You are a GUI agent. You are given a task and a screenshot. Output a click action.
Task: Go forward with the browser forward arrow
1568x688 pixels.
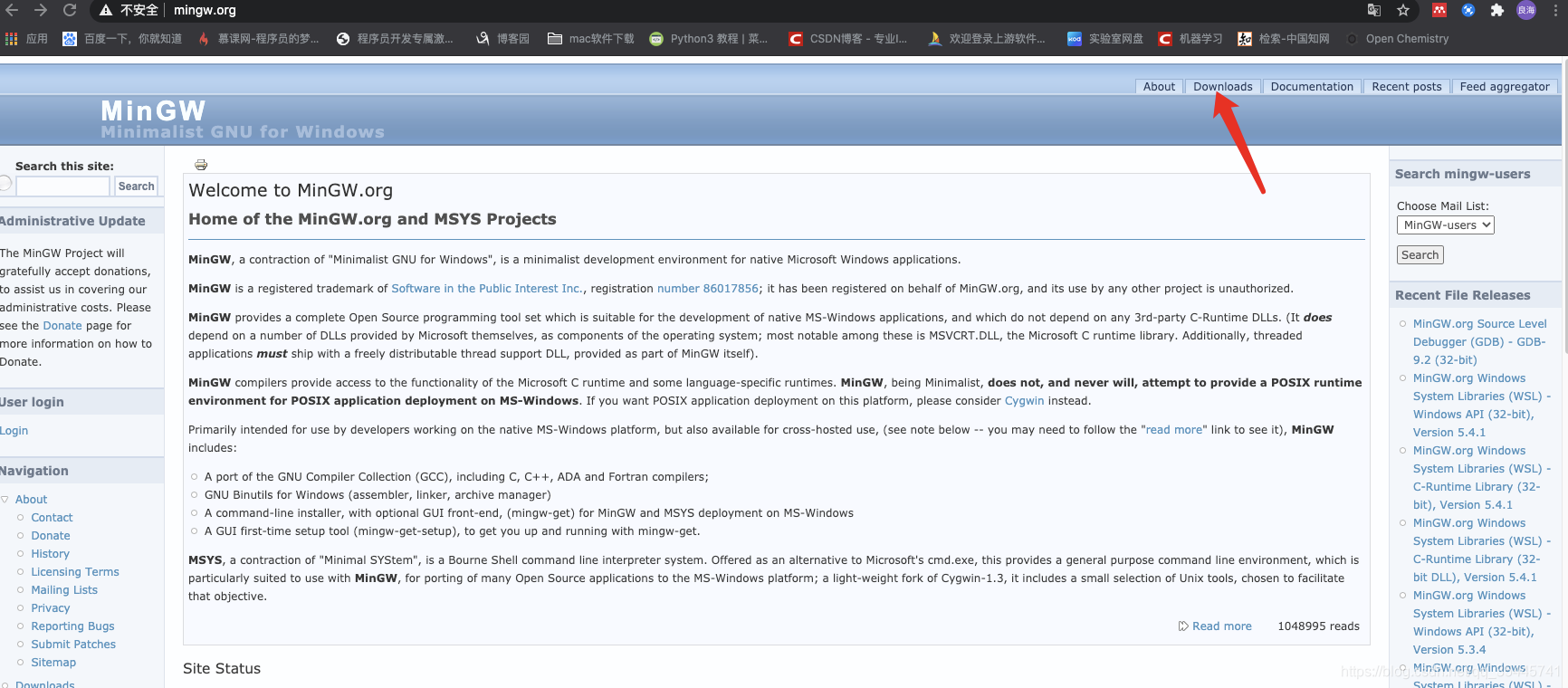[x=41, y=10]
